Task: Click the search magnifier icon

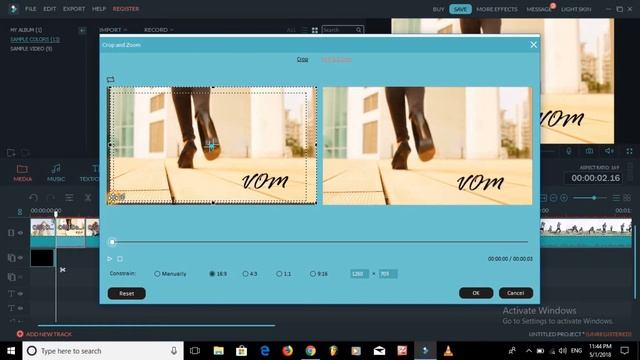Action: coord(358,30)
